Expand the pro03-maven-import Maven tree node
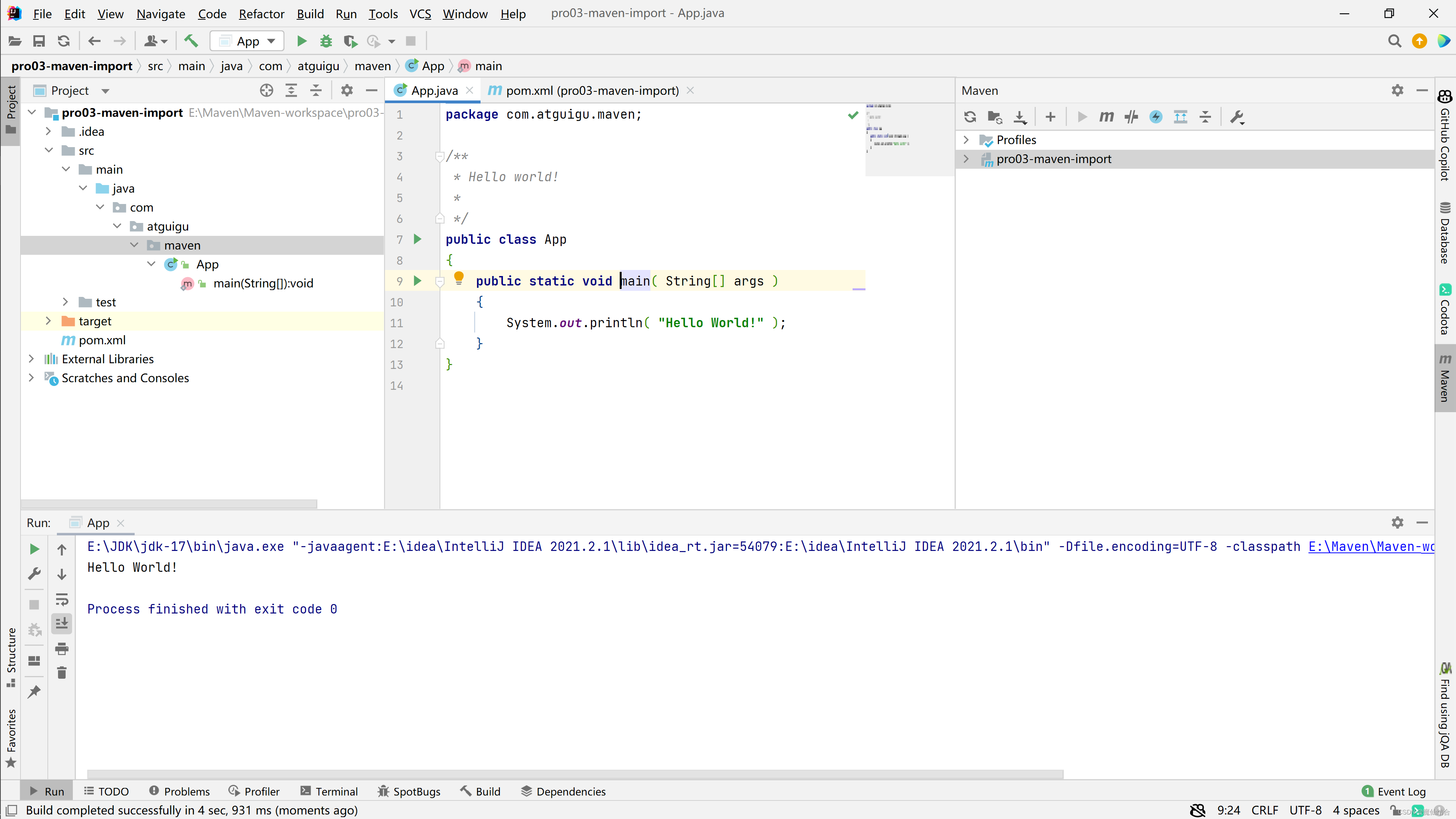1456x819 pixels. [x=967, y=159]
